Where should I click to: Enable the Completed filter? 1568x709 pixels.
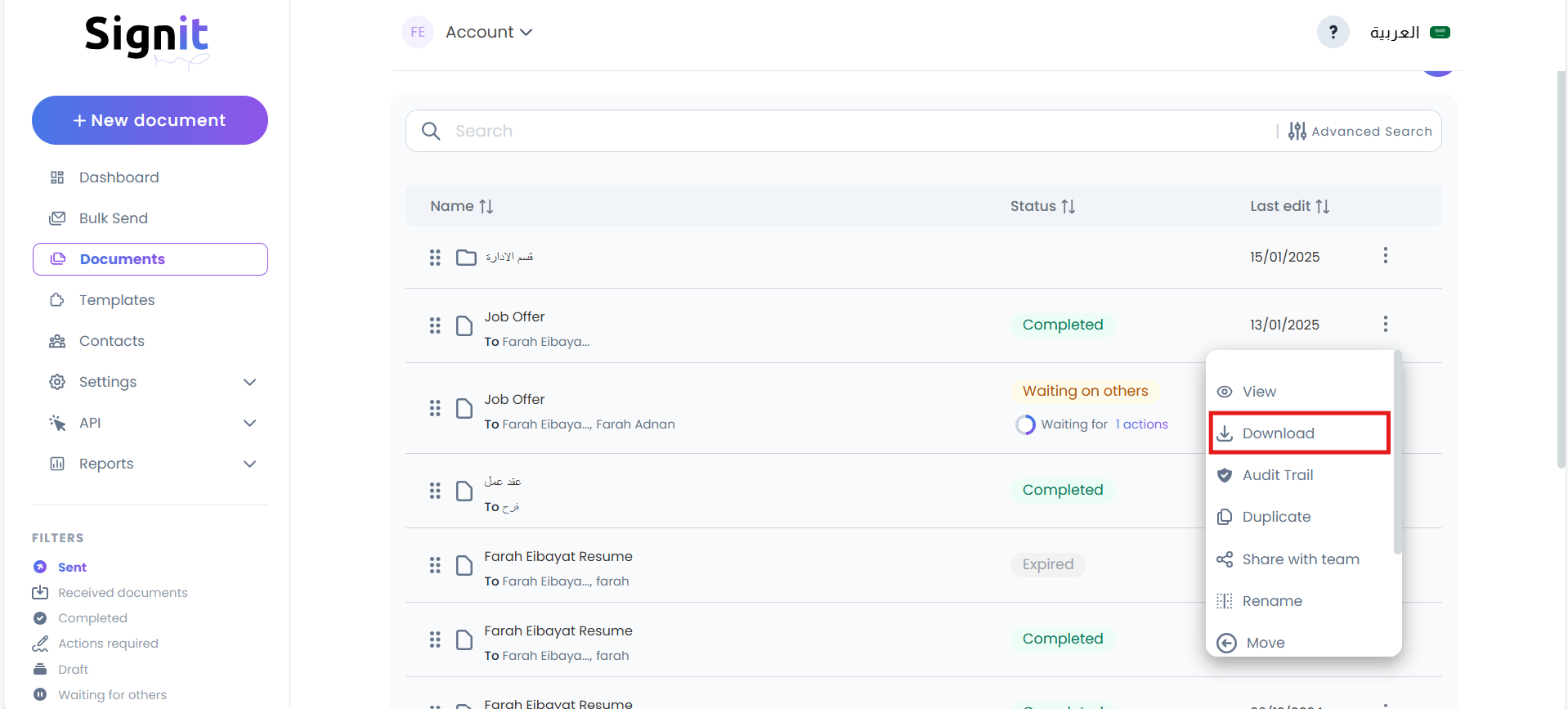[92, 618]
